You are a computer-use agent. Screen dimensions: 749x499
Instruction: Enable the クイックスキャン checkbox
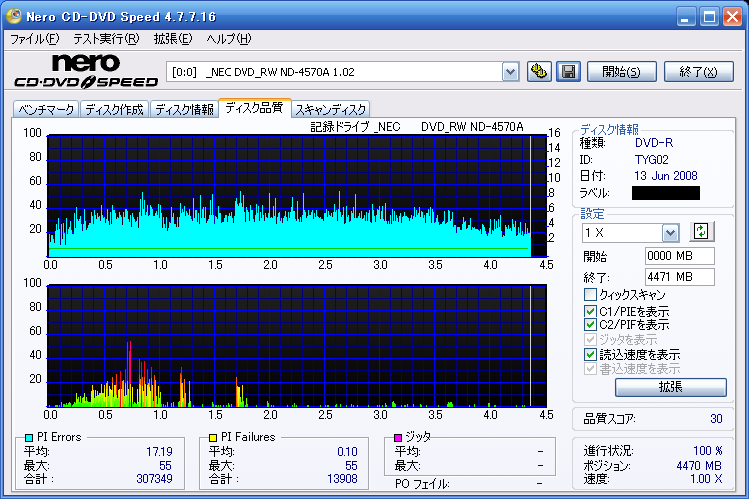click(590, 294)
